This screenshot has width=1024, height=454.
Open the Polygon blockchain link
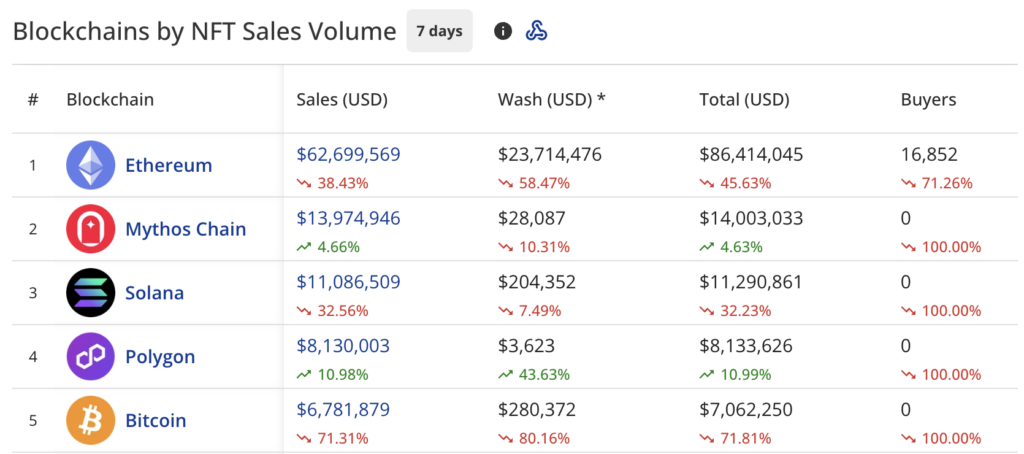coord(160,357)
